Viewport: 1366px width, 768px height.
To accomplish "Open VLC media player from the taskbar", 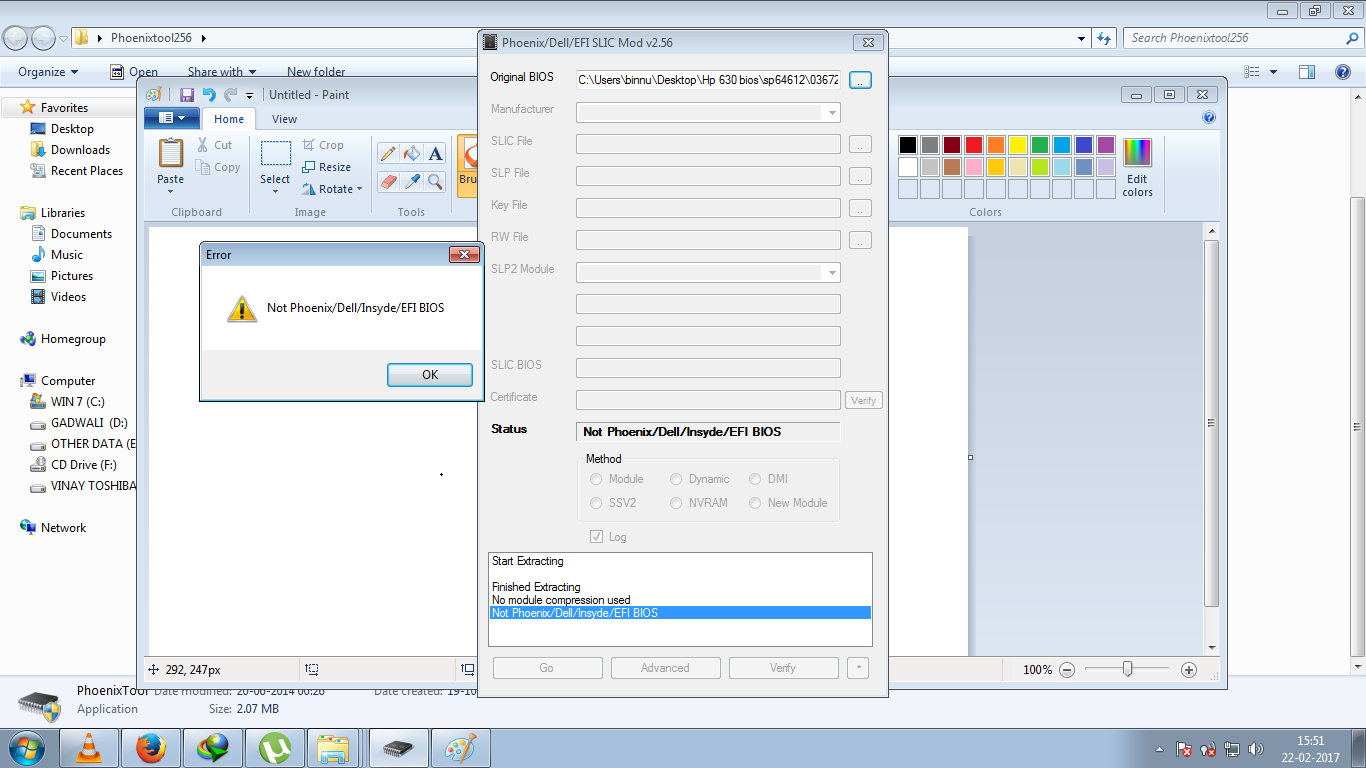I will coord(89,748).
